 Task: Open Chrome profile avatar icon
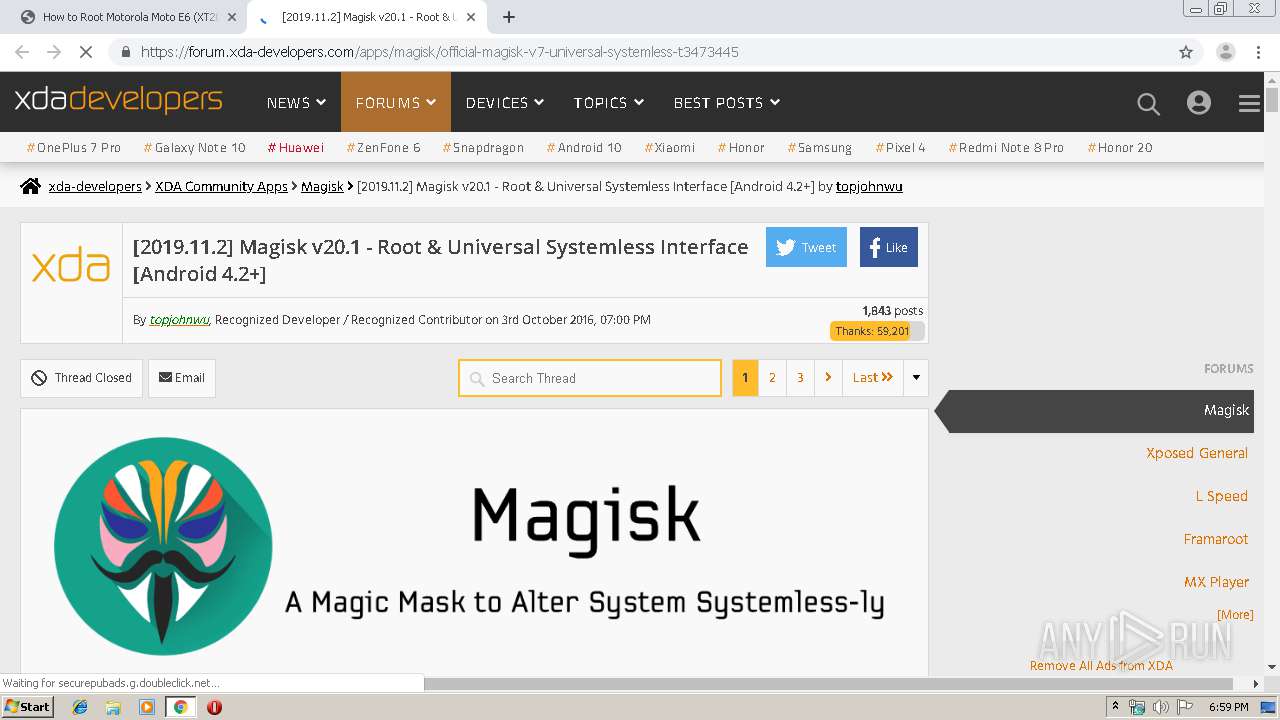click(x=1226, y=52)
